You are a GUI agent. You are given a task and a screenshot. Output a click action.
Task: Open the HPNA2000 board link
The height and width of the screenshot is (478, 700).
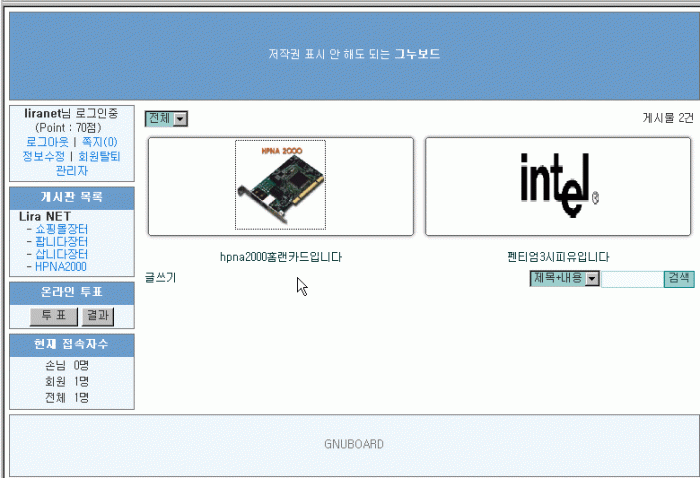[61, 266]
